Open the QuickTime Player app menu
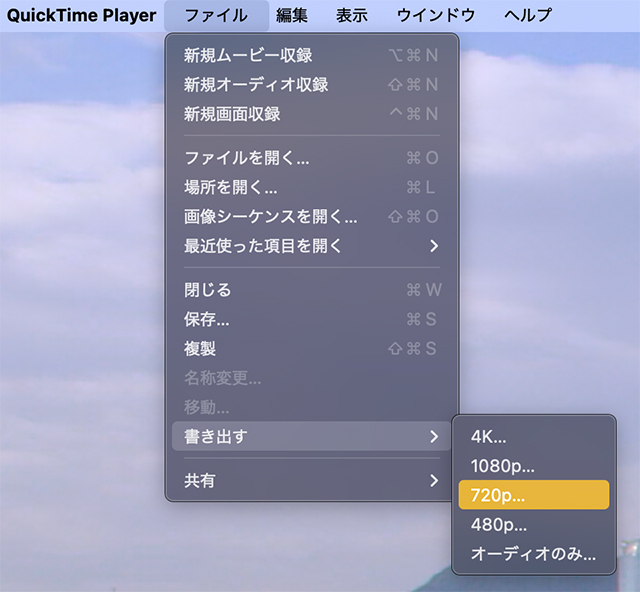This screenshot has height=592, width=640. [82, 15]
